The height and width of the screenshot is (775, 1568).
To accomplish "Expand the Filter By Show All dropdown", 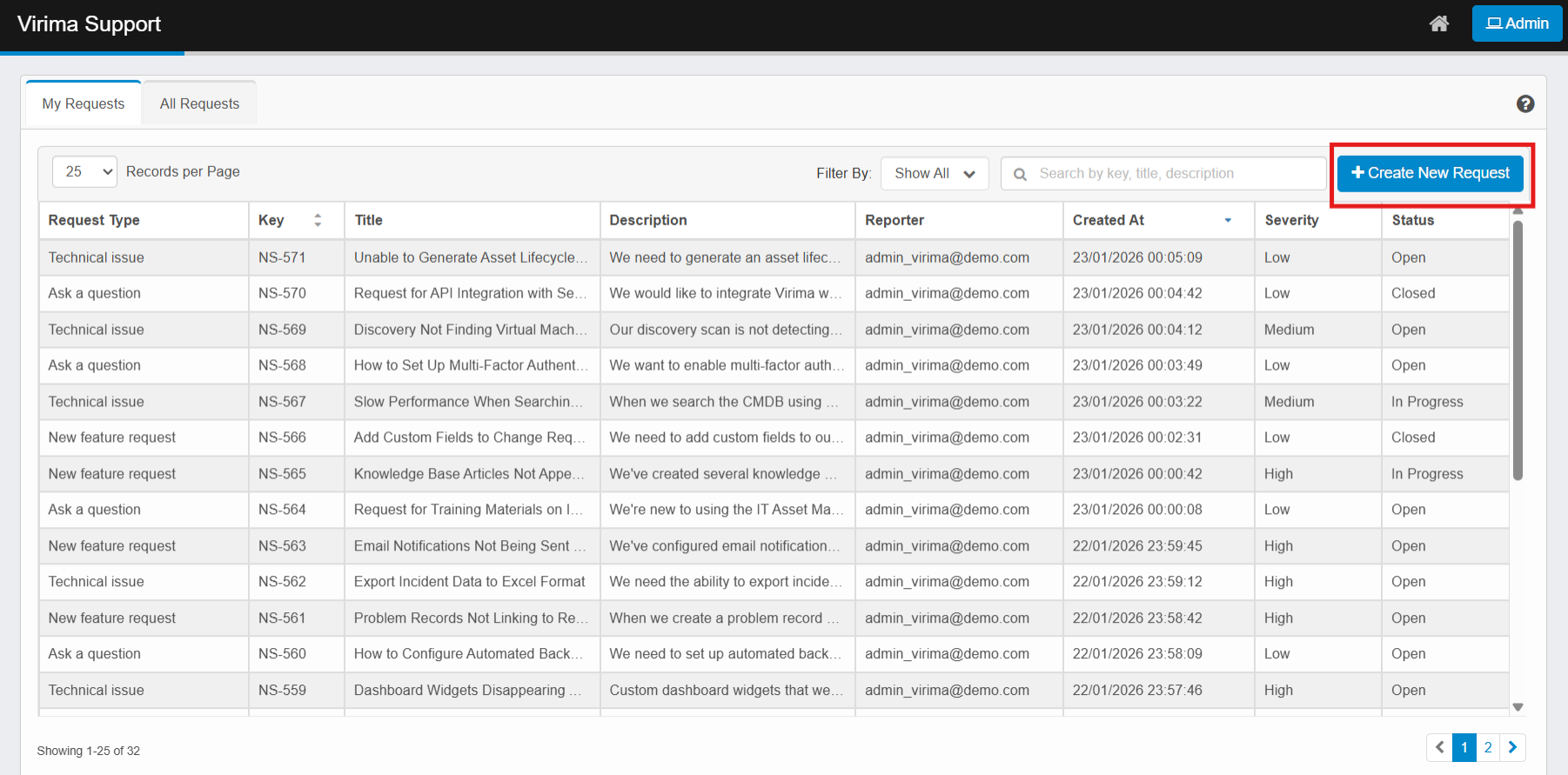I will click(x=934, y=173).
